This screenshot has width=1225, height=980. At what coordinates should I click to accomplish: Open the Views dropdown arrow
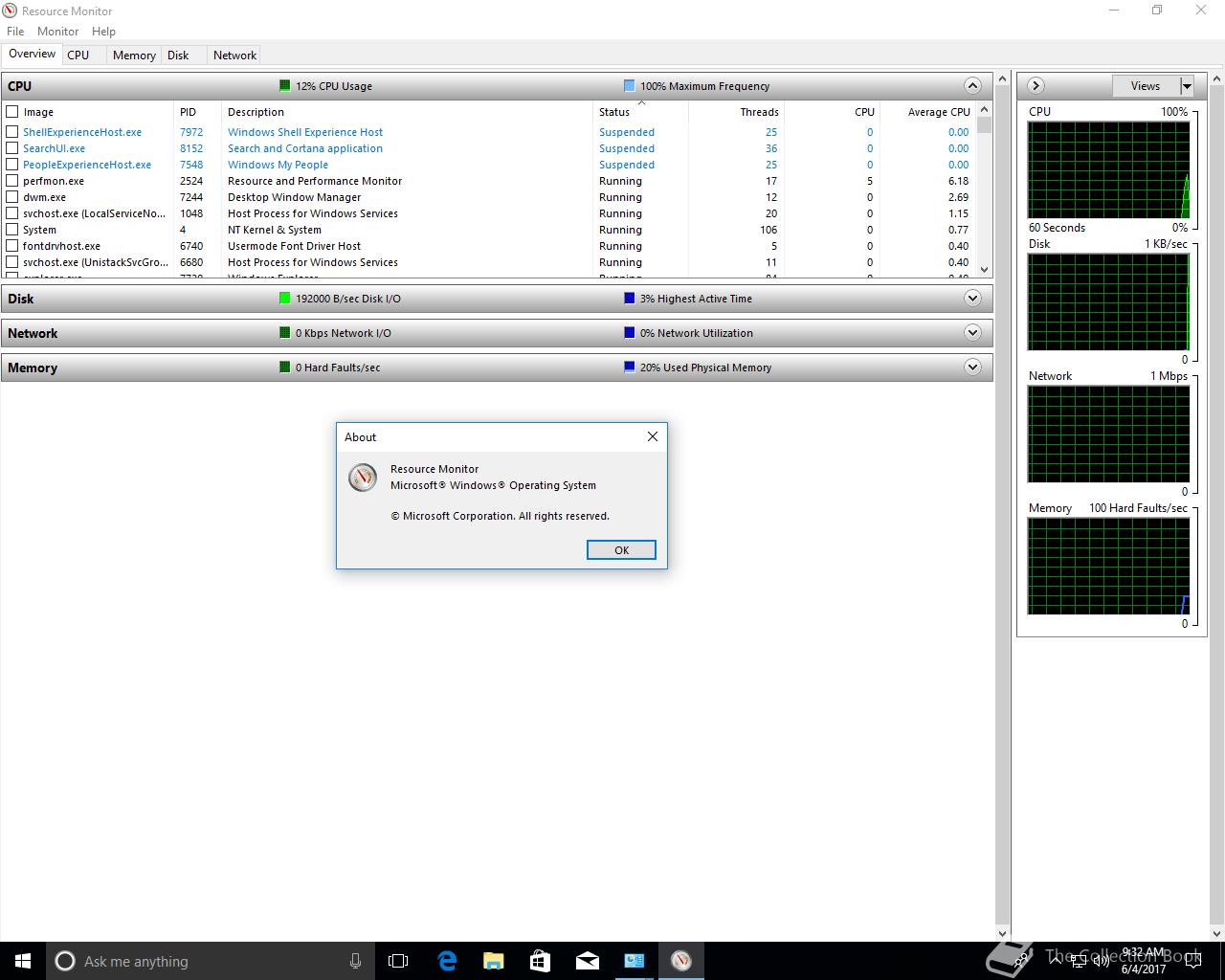pos(1187,86)
